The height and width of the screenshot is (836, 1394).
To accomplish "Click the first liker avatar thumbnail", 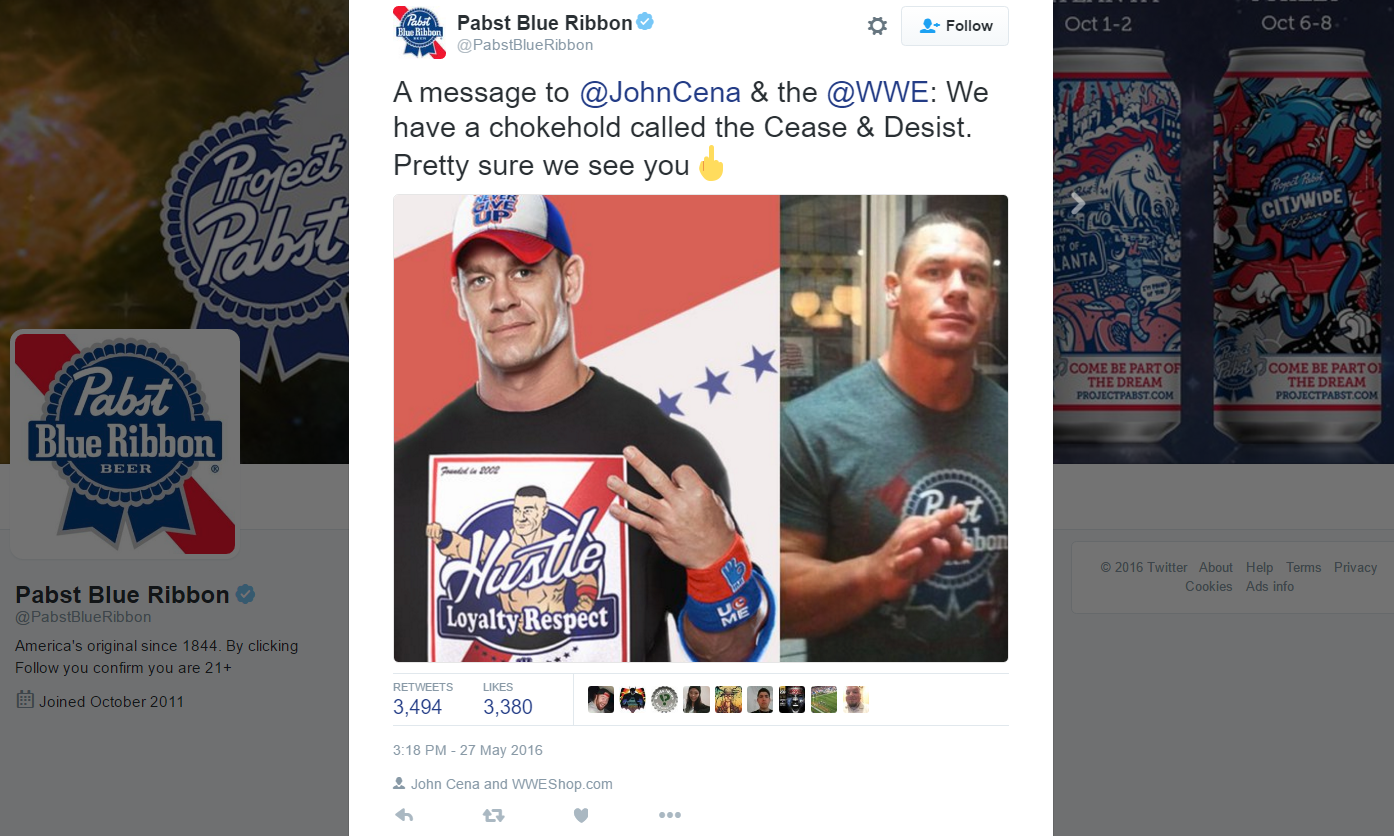I will pos(601,699).
